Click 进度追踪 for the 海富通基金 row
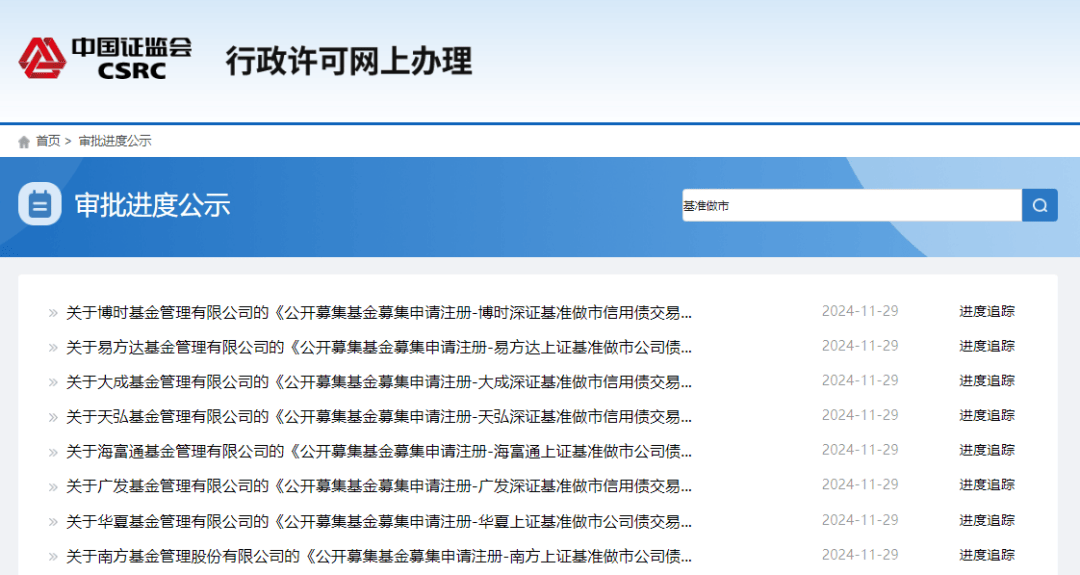Viewport: 1080px width, 575px height. coord(987,450)
